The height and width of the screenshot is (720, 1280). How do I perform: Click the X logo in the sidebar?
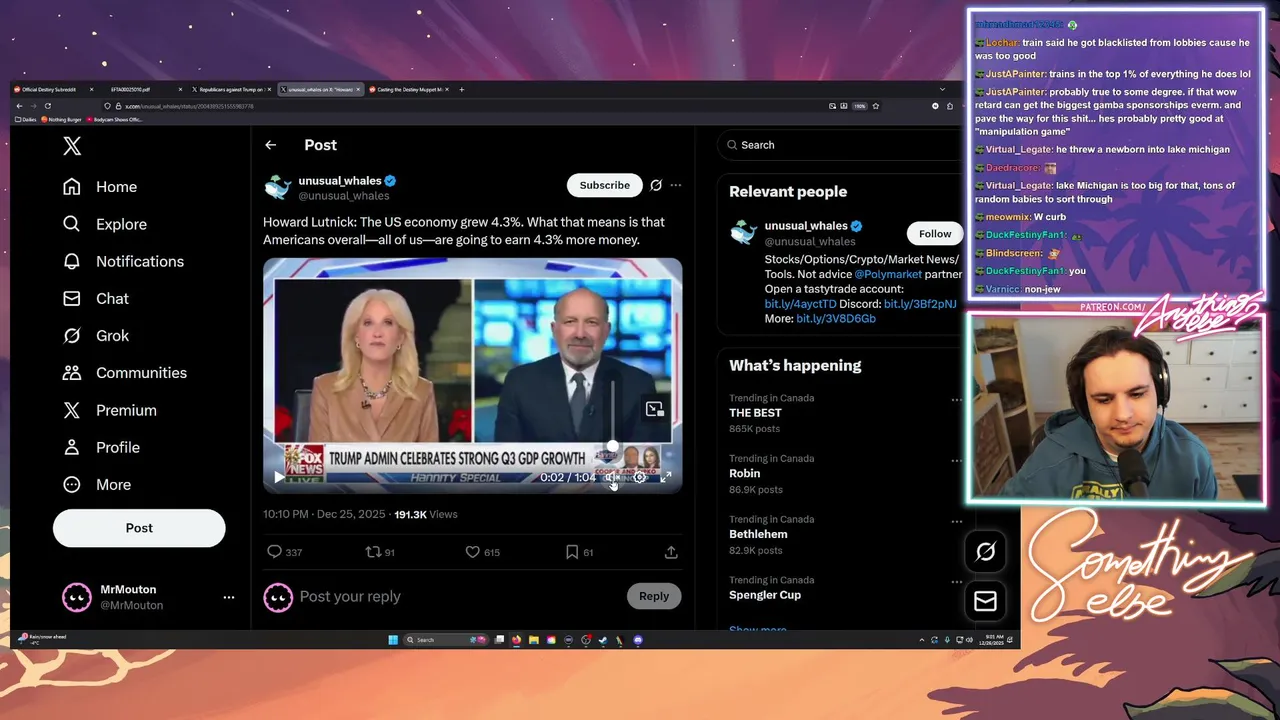tap(72, 146)
